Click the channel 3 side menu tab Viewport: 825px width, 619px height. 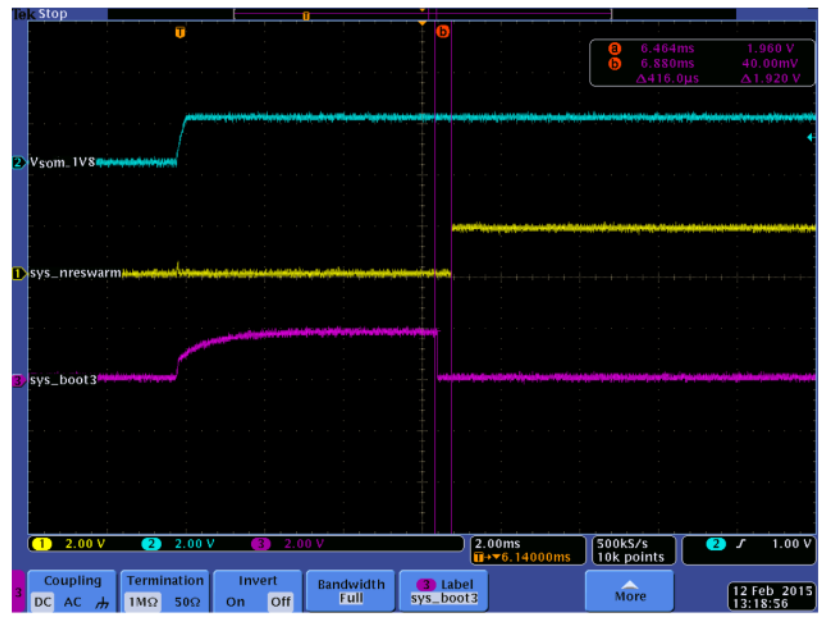tap(18, 592)
